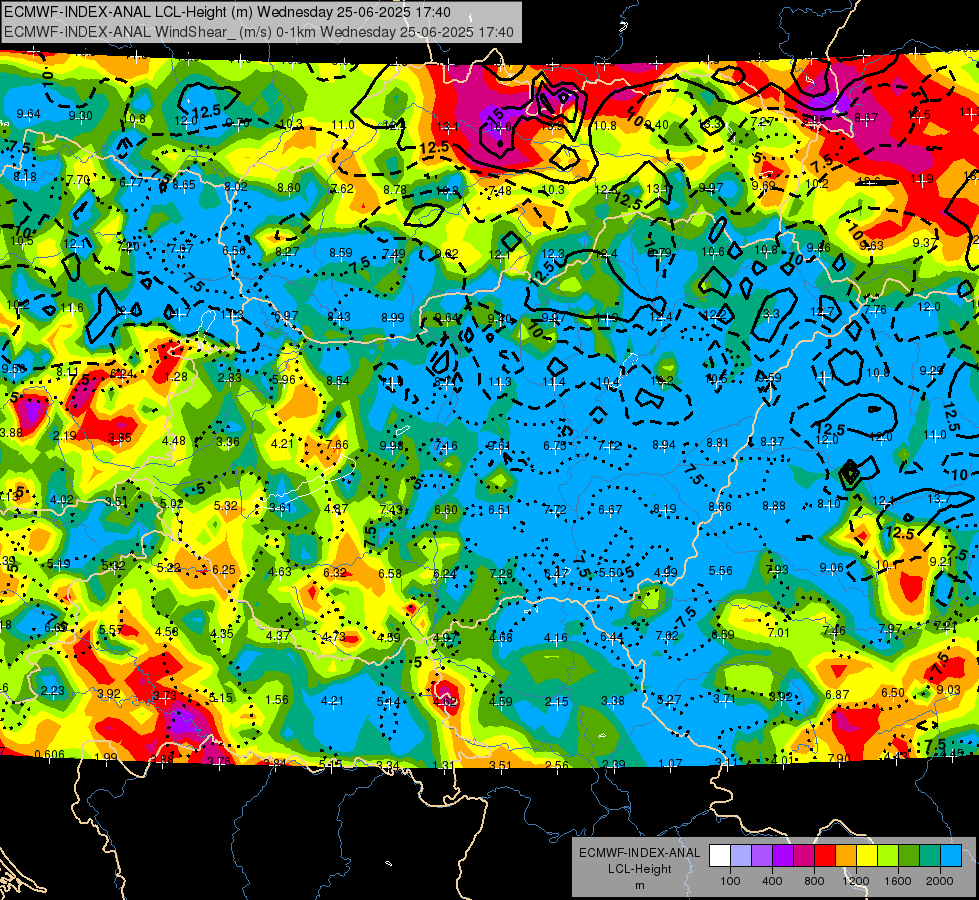Click the WindShear 0-1km title line
This screenshot has height=900, width=979.
(258, 32)
